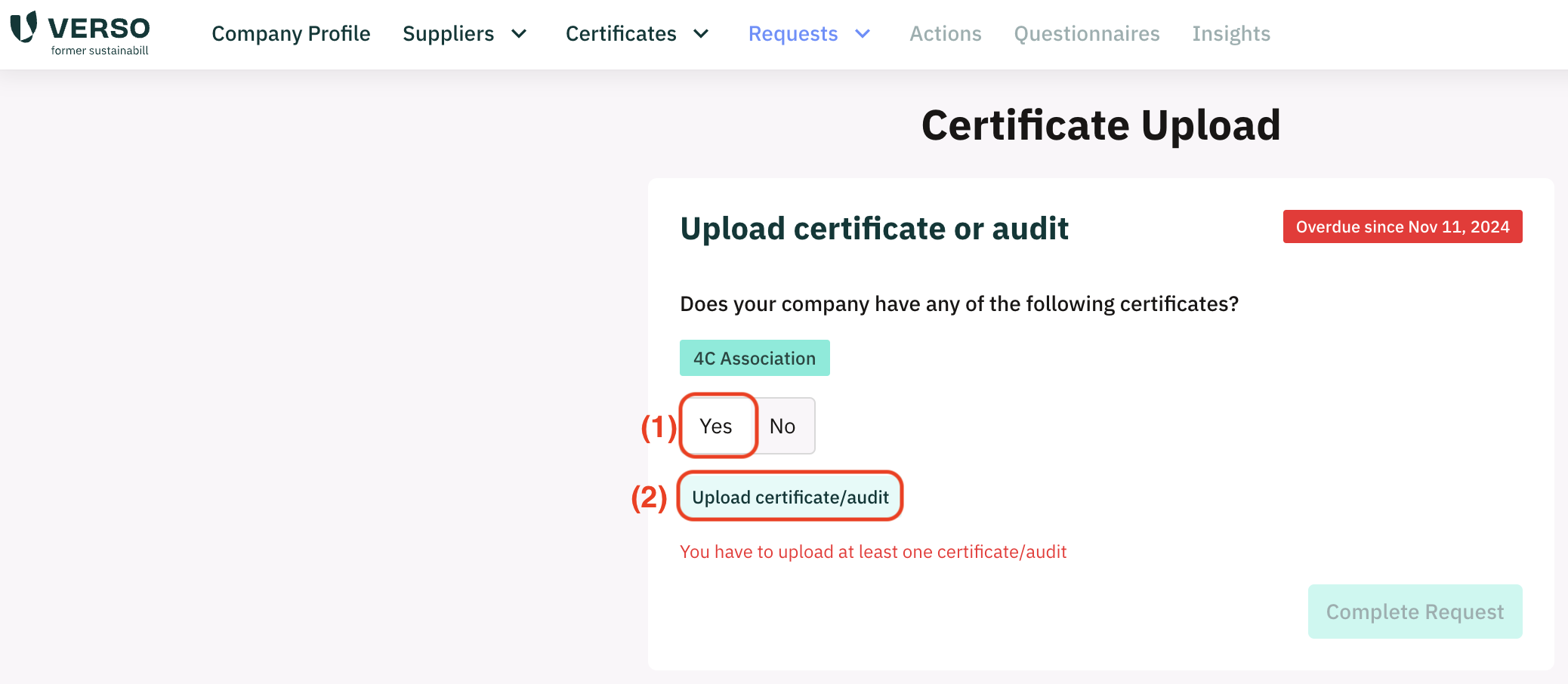This screenshot has height=684, width=1568.
Task: Expand the Certificates dropdown chevron
Action: point(701,34)
